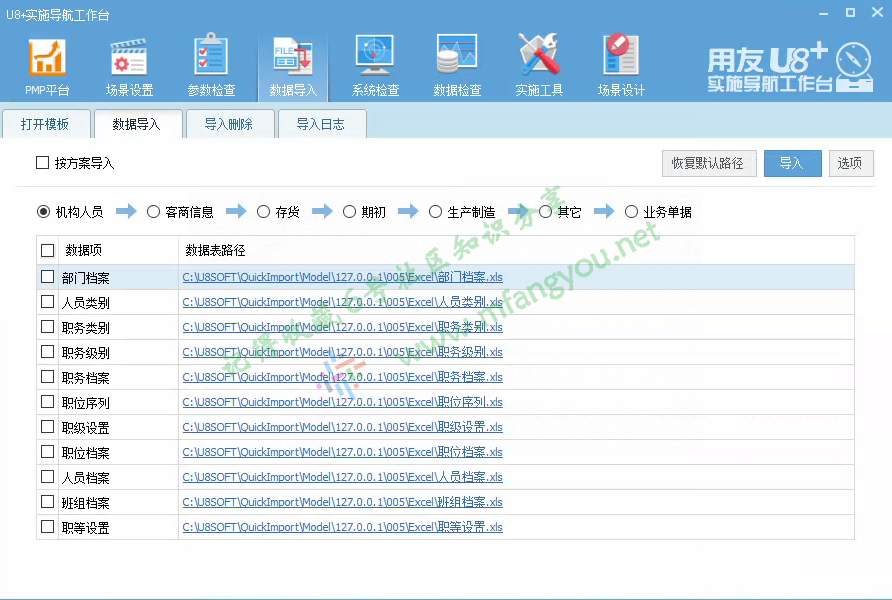The image size is (892, 600).
Task: Select the 客商信息 radio button
Action: [153, 212]
